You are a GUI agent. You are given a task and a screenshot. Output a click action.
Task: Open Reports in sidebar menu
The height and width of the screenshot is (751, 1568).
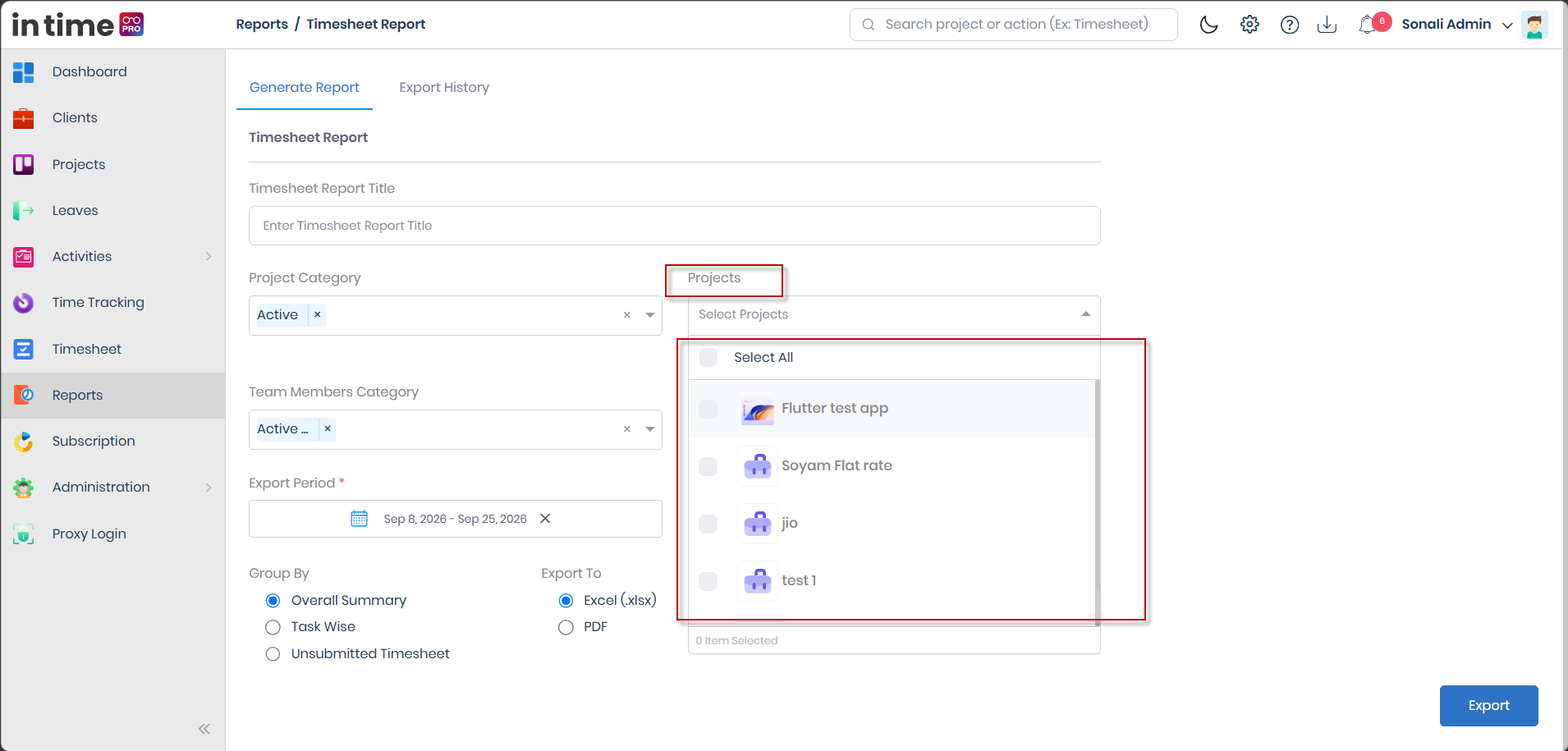(x=113, y=396)
